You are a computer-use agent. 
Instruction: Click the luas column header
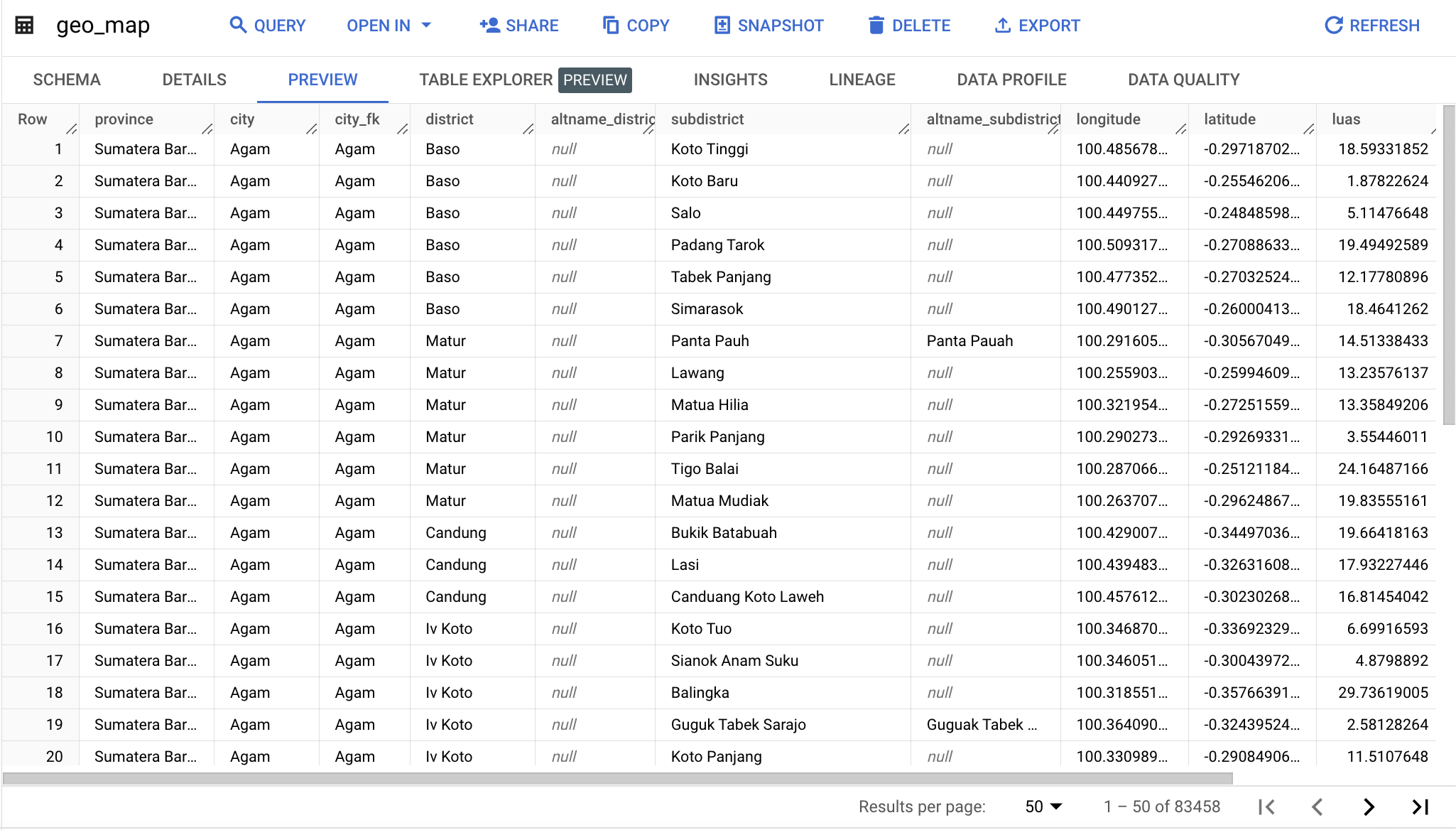click(x=1346, y=119)
